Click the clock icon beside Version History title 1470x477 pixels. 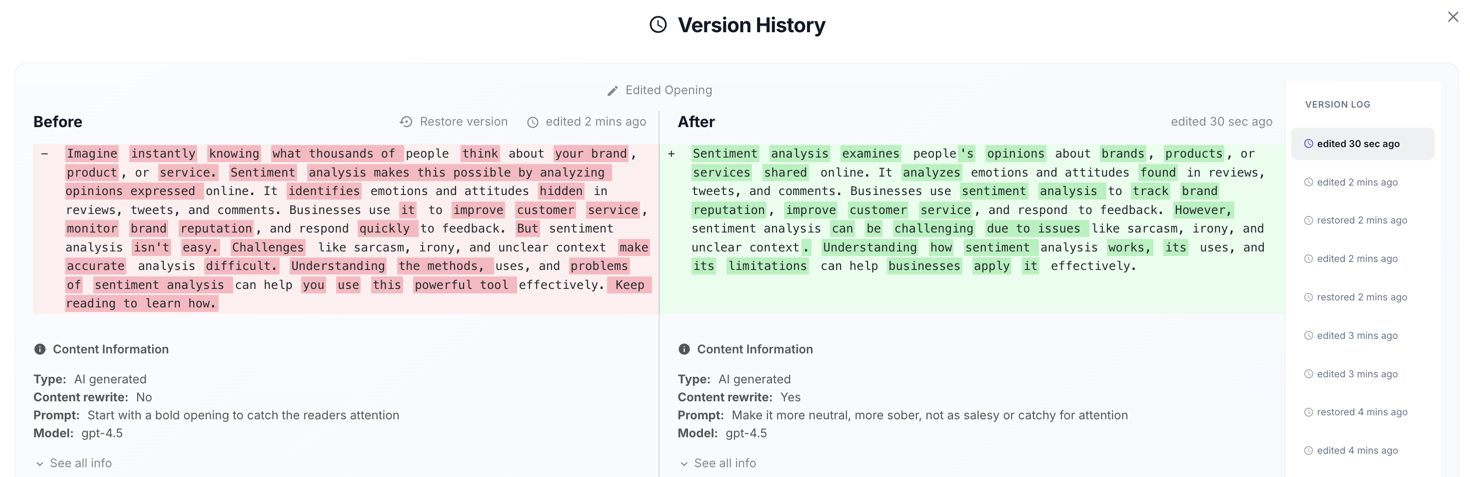click(x=658, y=25)
